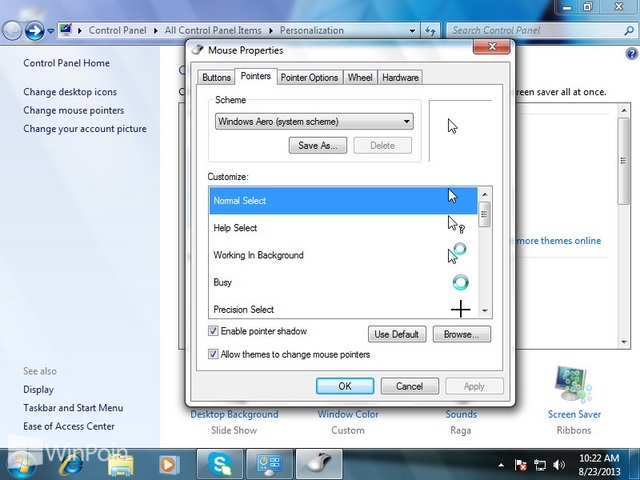Select the Help Select pointer row
This screenshot has width=640, height=480.
(x=343, y=228)
